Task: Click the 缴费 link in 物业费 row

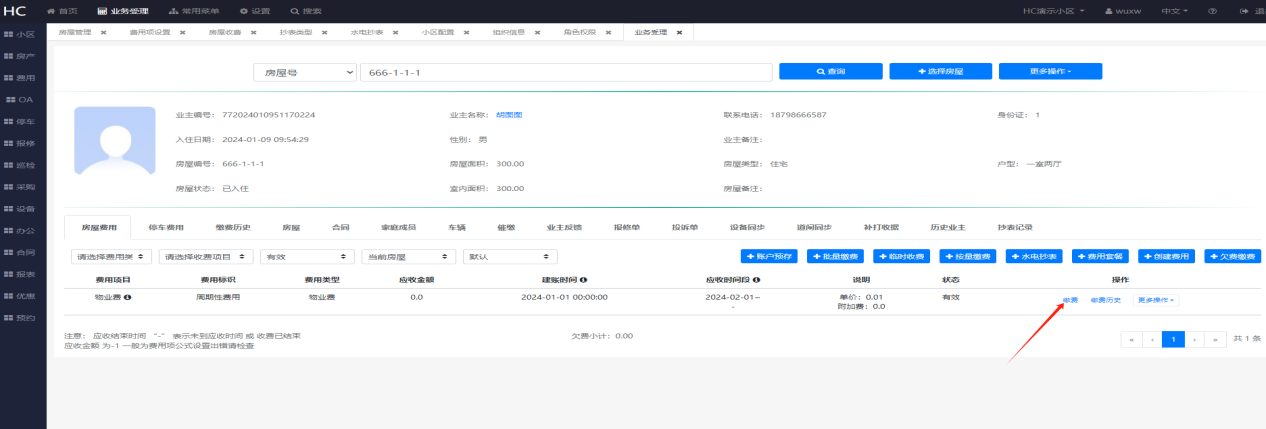Action: click(x=1070, y=300)
